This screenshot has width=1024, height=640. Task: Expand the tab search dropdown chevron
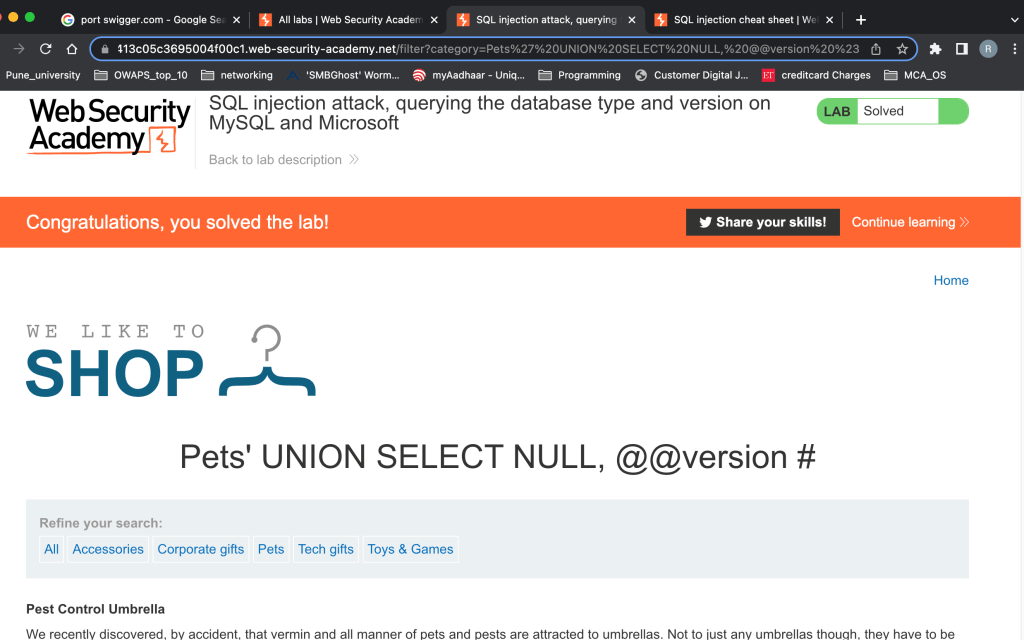tap(1011, 19)
